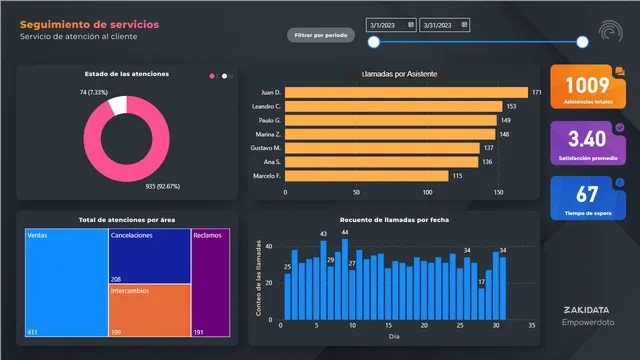Click the 'Seguimiento de servicios' heading
Viewport: 640px width, 360px height.
89,24
